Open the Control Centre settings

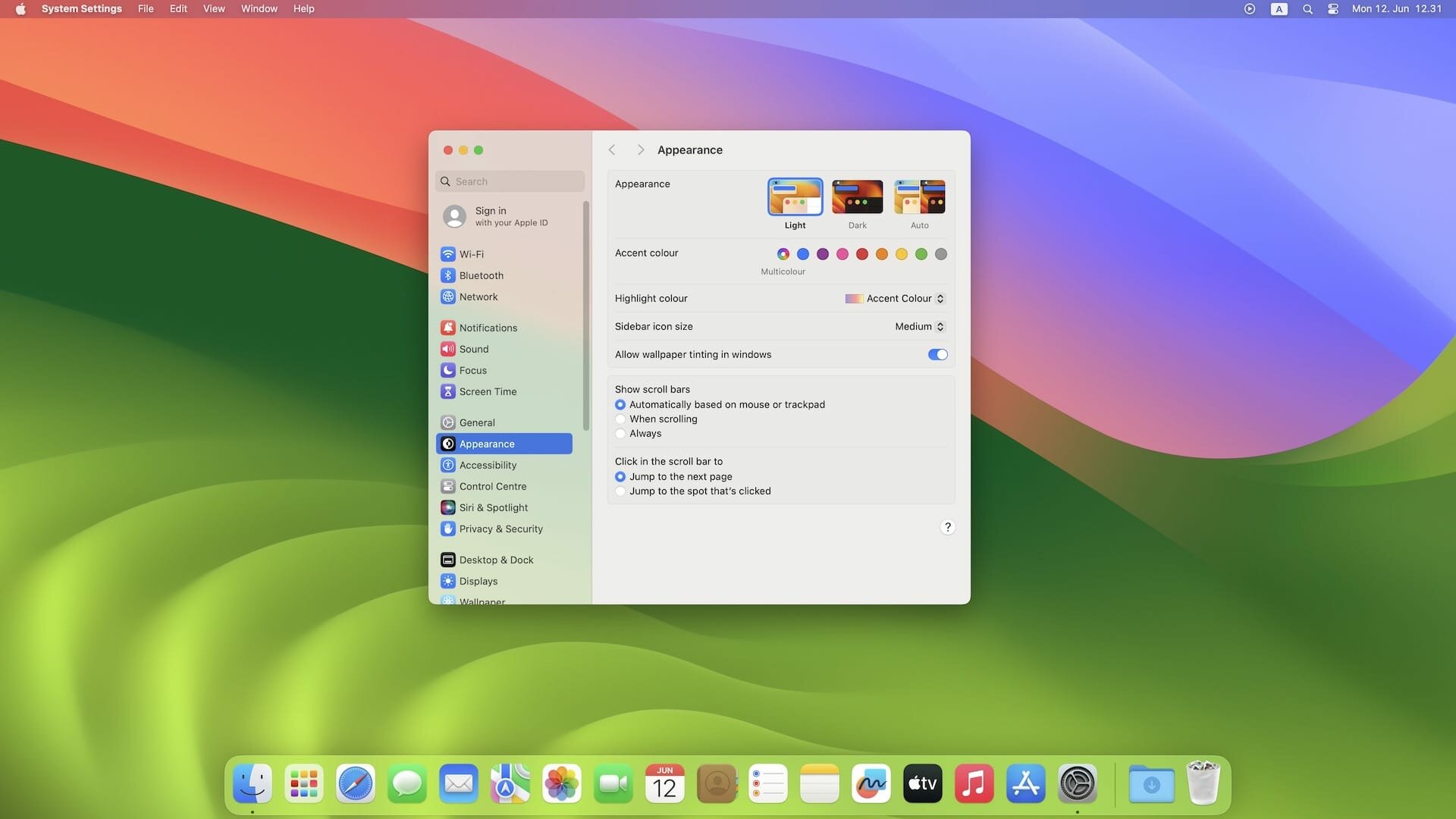(x=493, y=487)
